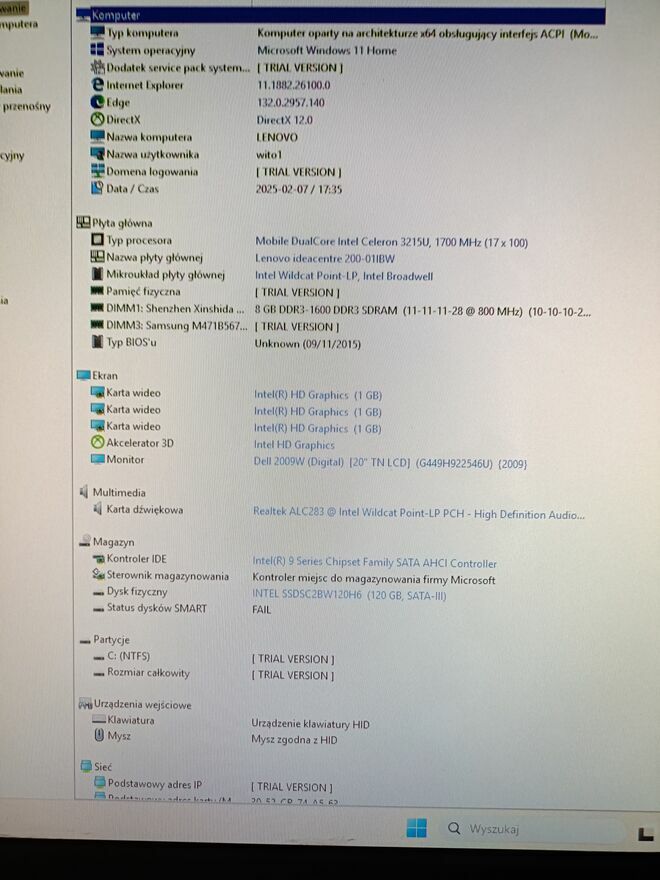Click the Data / Czas icon
The image size is (660, 880).
coord(98,188)
